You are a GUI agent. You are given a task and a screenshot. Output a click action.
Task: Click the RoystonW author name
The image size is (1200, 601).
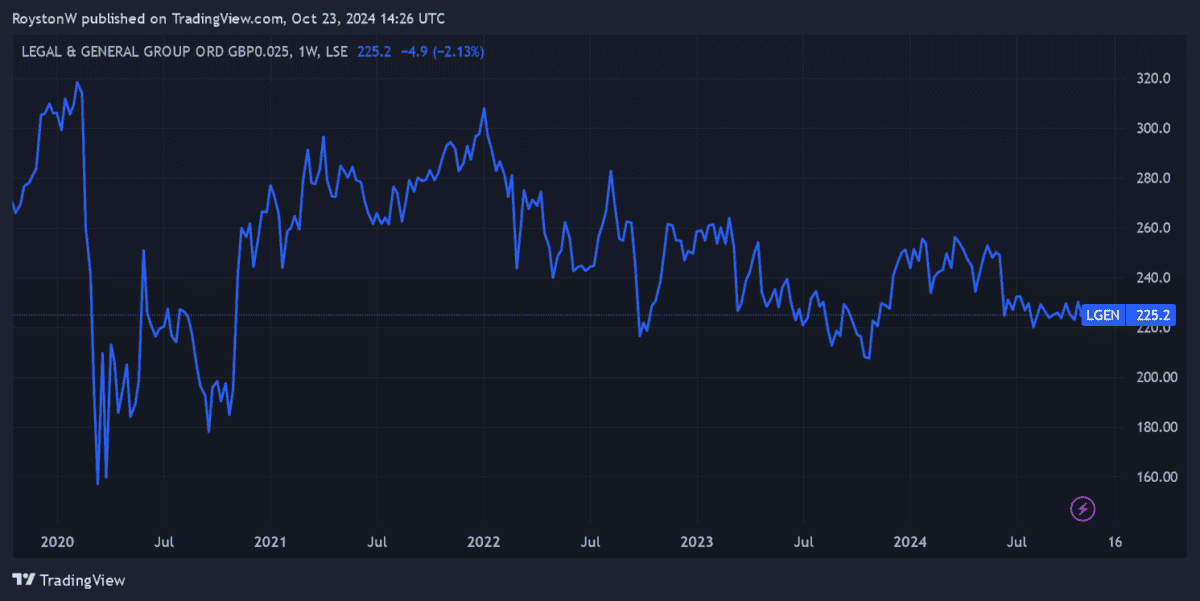click(x=45, y=19)
